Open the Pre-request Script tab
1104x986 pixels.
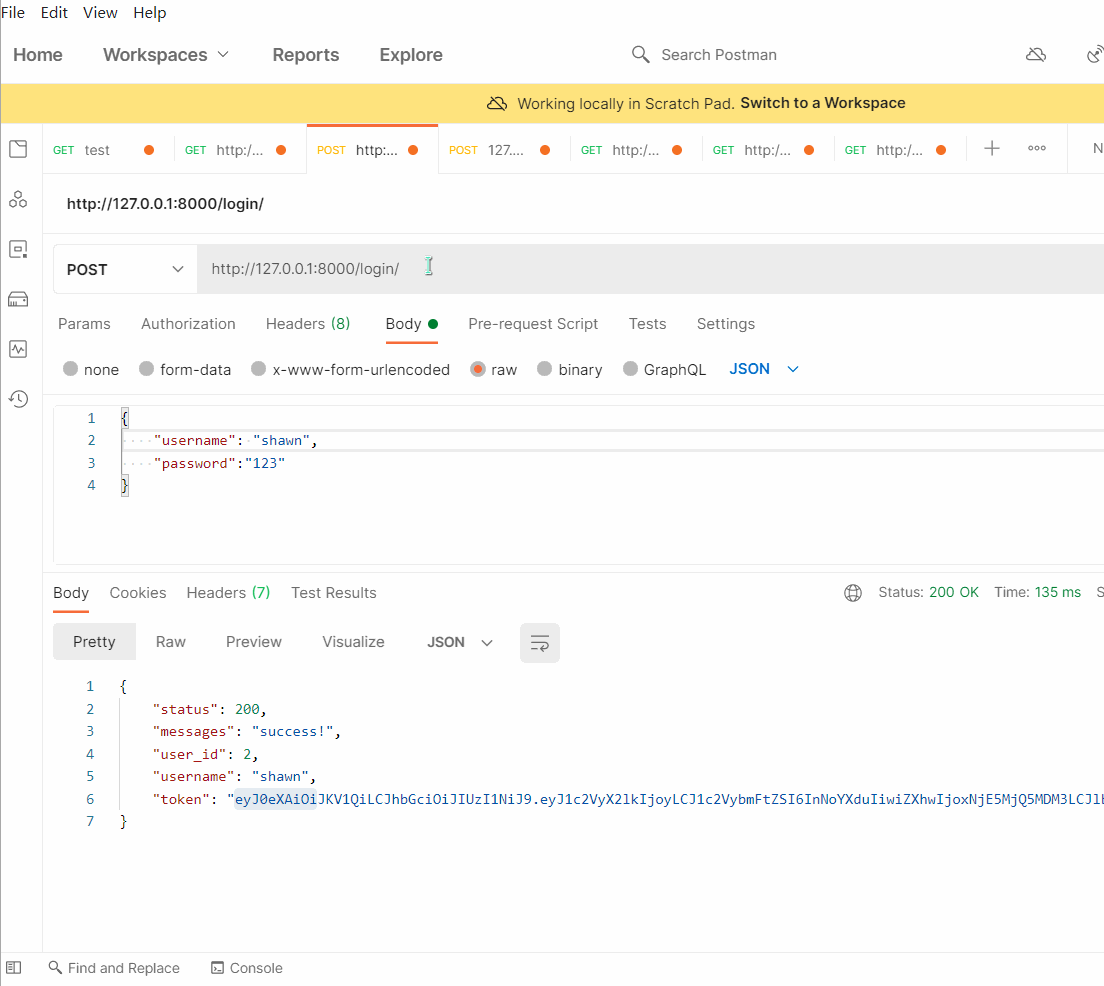click(x=532, y=324)
